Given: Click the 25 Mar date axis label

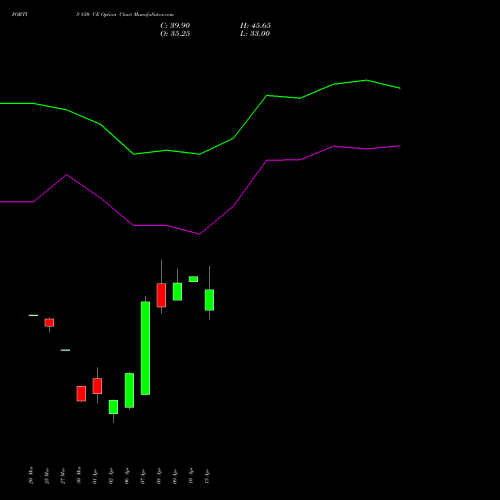Looking at the screenshot, I should pos(47,476).
